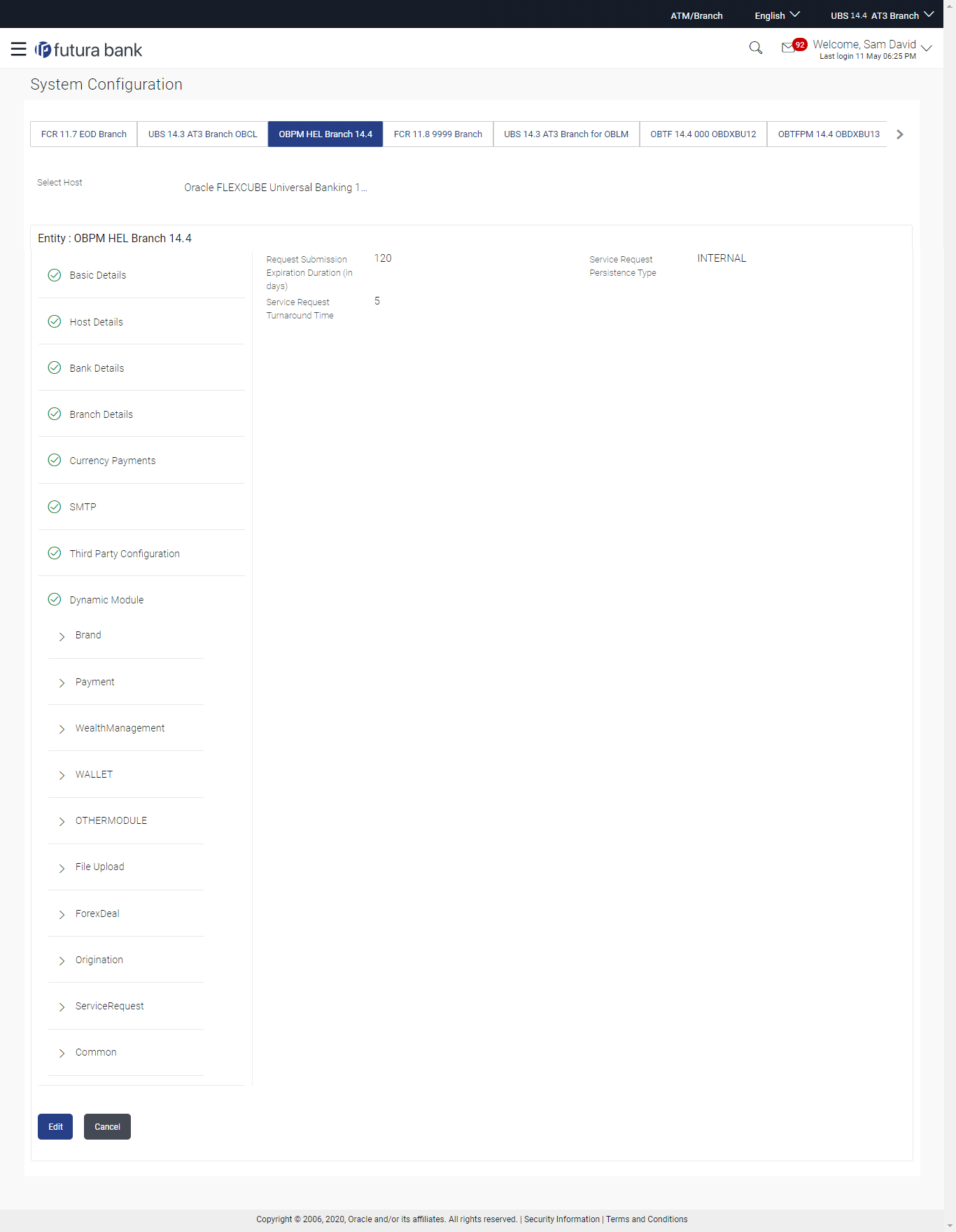Expand the Brand submodule chevron
Viewport: 956px width, 1232px height.
coord(62,636)
